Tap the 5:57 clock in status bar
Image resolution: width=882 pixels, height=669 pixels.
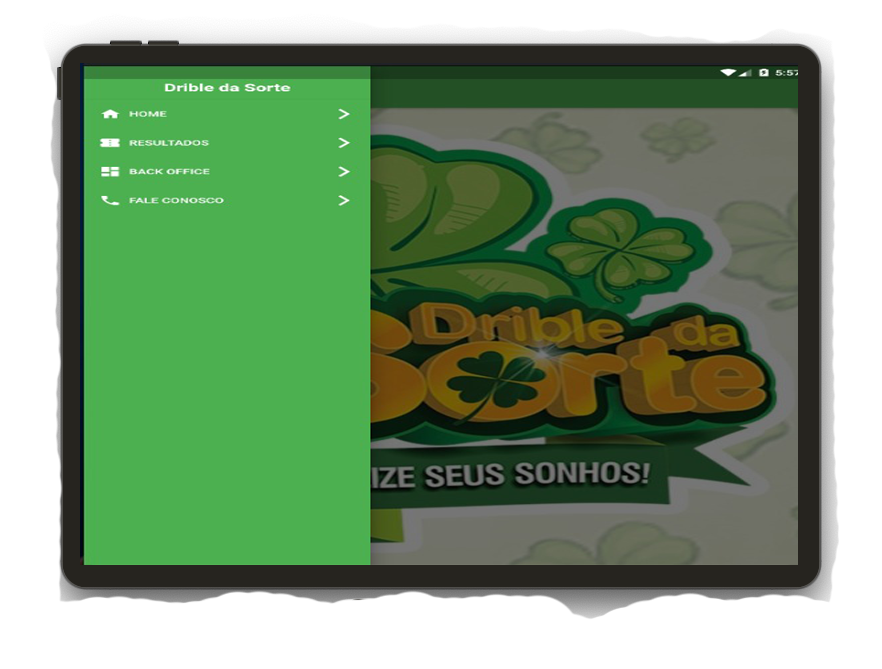click(x=786, y=73)
